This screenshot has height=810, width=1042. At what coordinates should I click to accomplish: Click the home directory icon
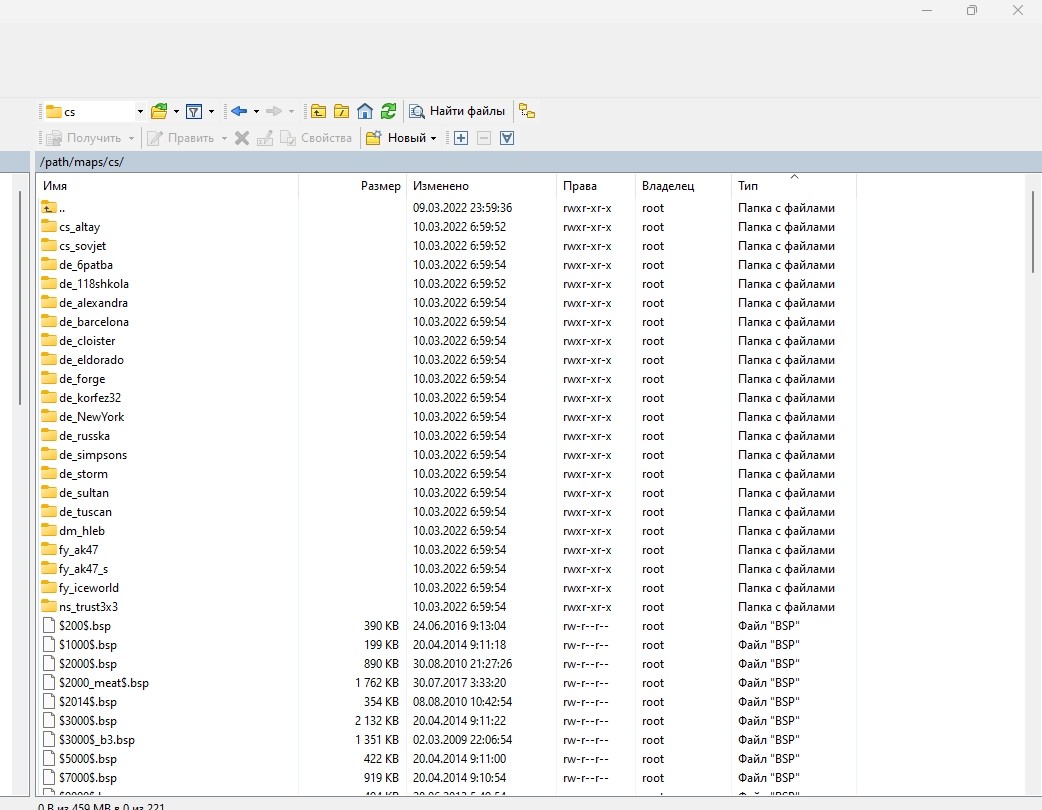click(x=365, y=111)
